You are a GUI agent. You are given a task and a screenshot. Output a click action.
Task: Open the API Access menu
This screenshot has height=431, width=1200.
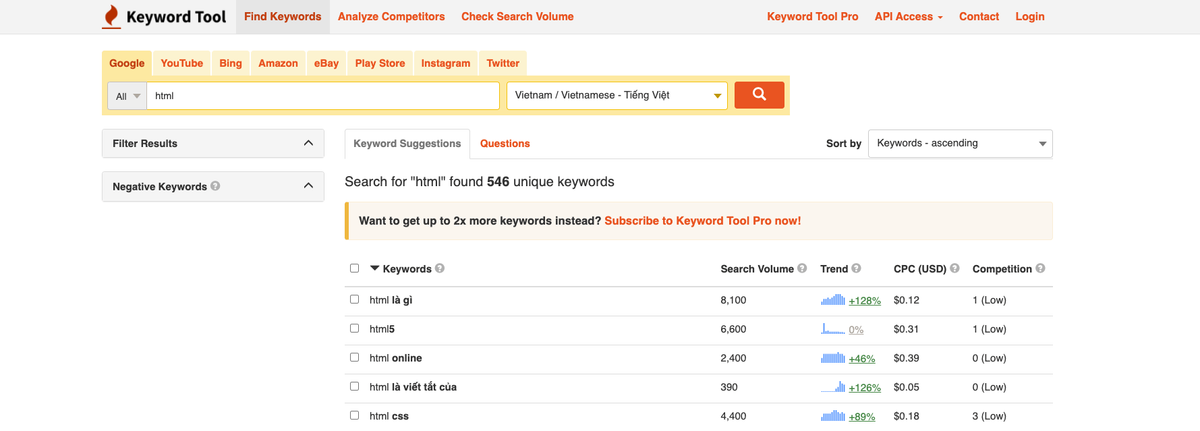coord(908,17)
